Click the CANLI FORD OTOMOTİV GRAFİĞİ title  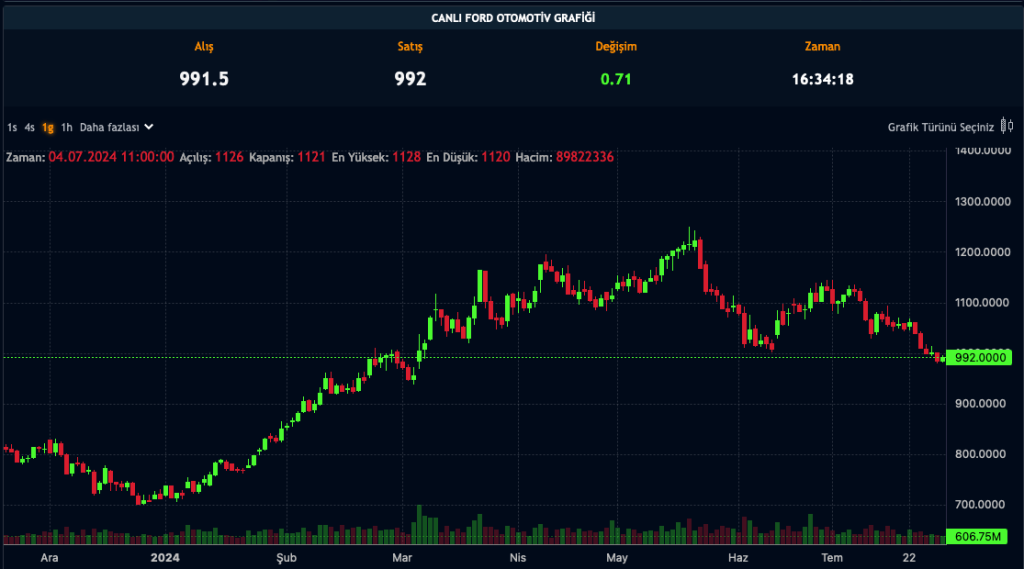coord(513,18)
